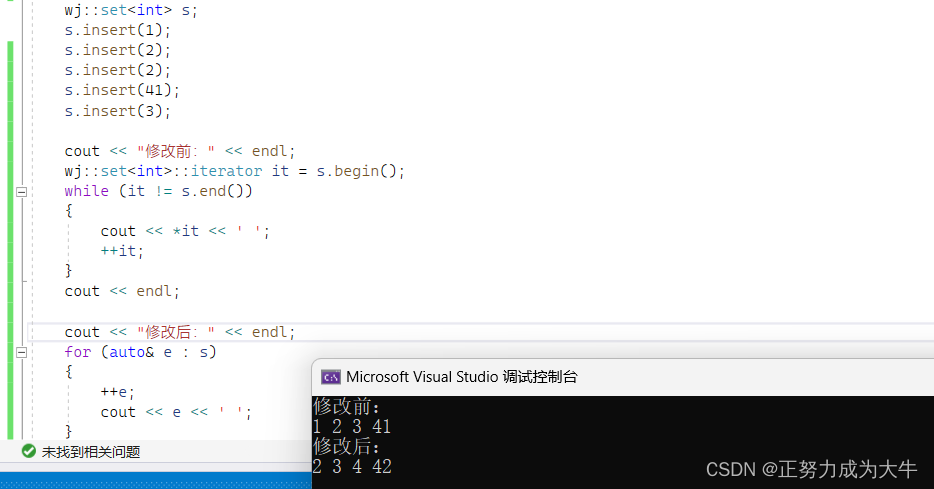Click console output 2 3 4 42
The width and height of the screenshot is (934, 489).
pos(352,467)
